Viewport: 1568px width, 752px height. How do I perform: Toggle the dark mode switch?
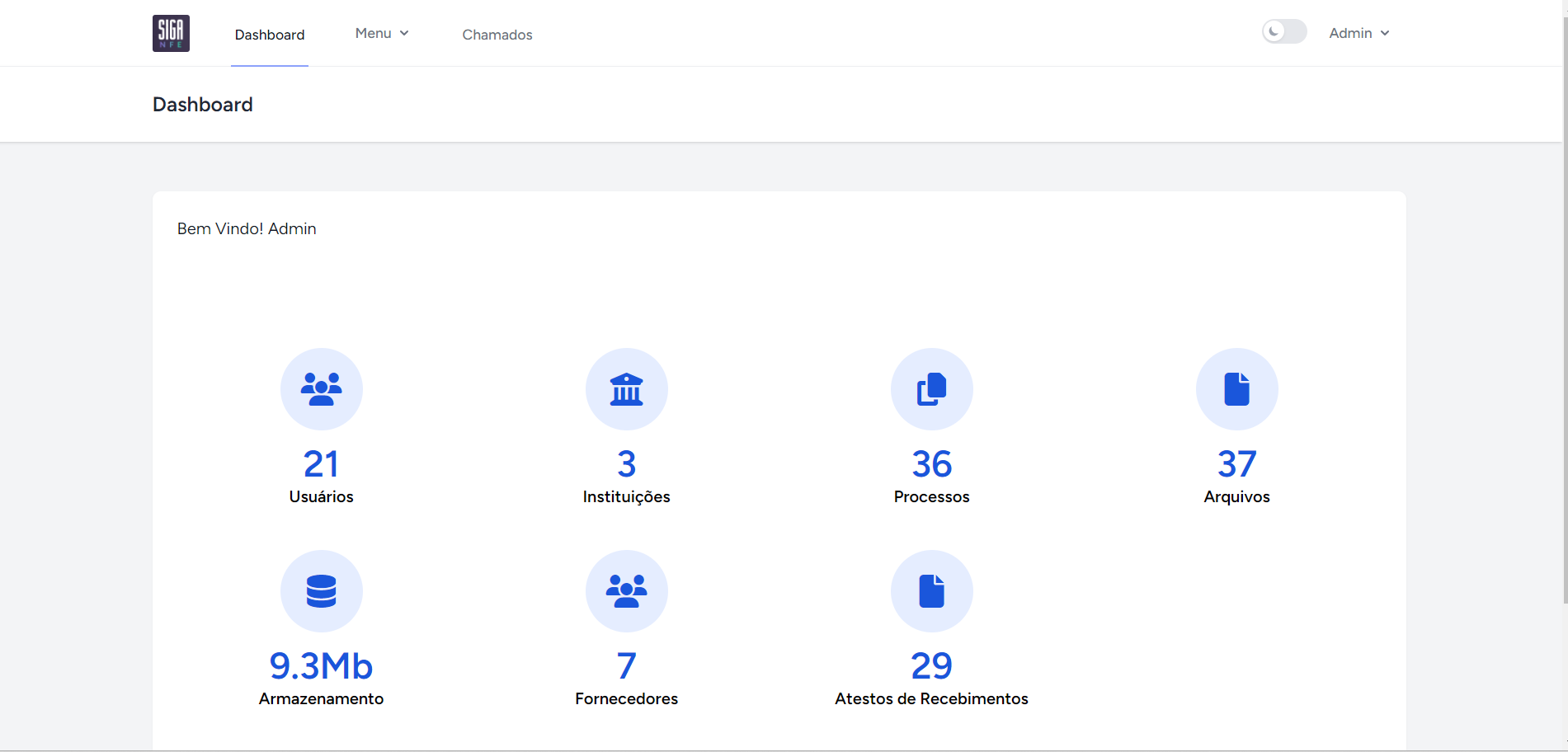(1284, 32)
